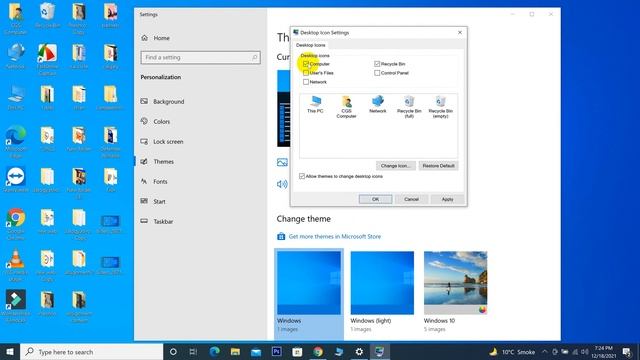Open Google Chrome from taskbar
Viewport: 640px width, 360px height.
[x=318, y=351]
